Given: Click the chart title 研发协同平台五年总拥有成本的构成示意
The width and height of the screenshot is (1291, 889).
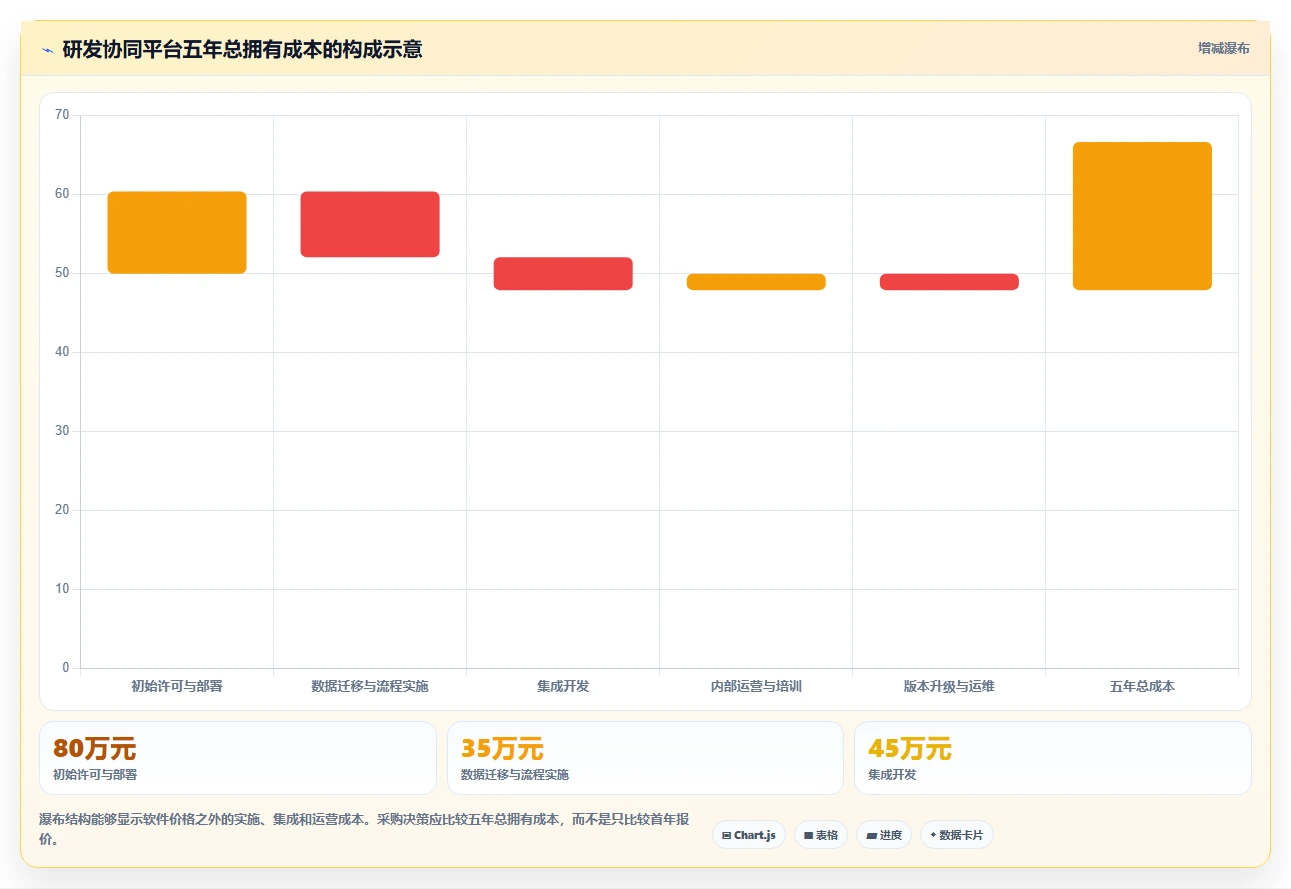Looking at the screenshot, I should [242, 49].
